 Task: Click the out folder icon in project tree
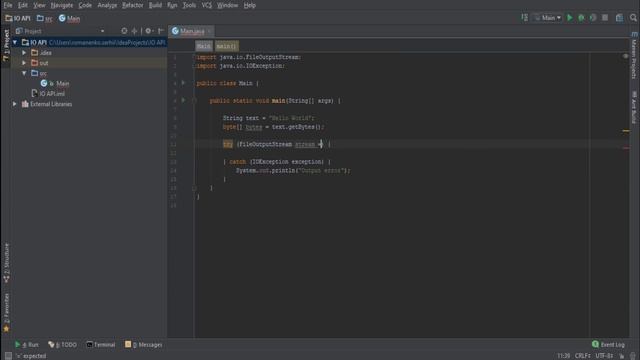point(35,63)
